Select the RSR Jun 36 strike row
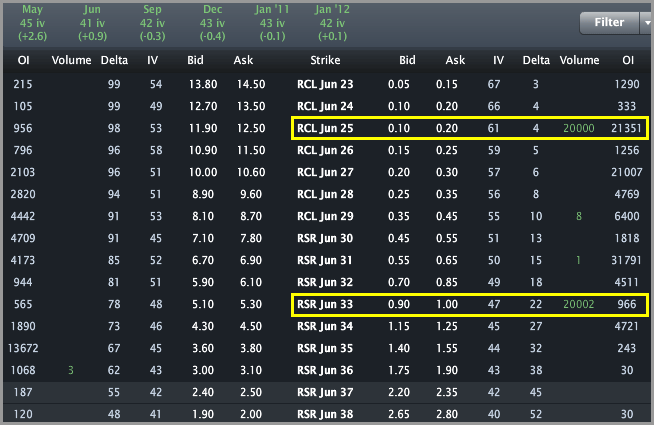 click(x=325, y=370)
